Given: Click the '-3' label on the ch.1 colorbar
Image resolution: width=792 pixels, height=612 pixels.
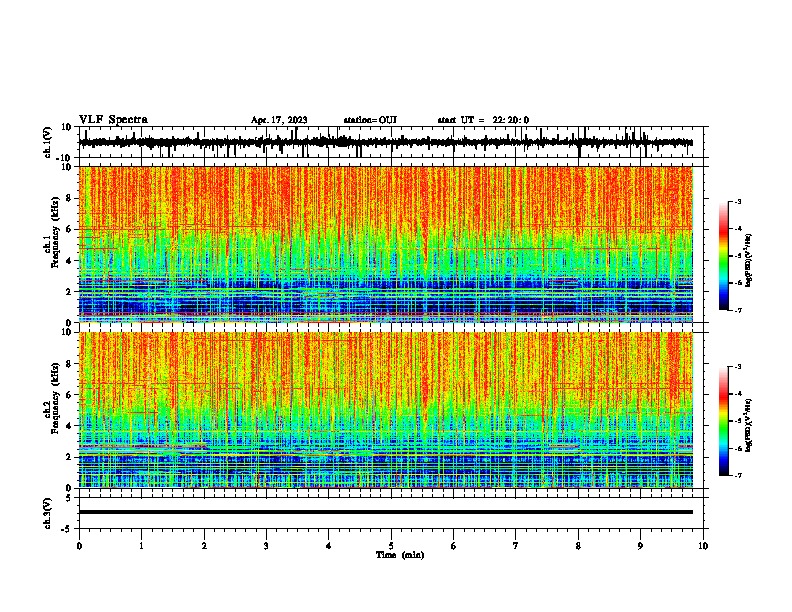Looking at the screenshot, I should (738, 201).
